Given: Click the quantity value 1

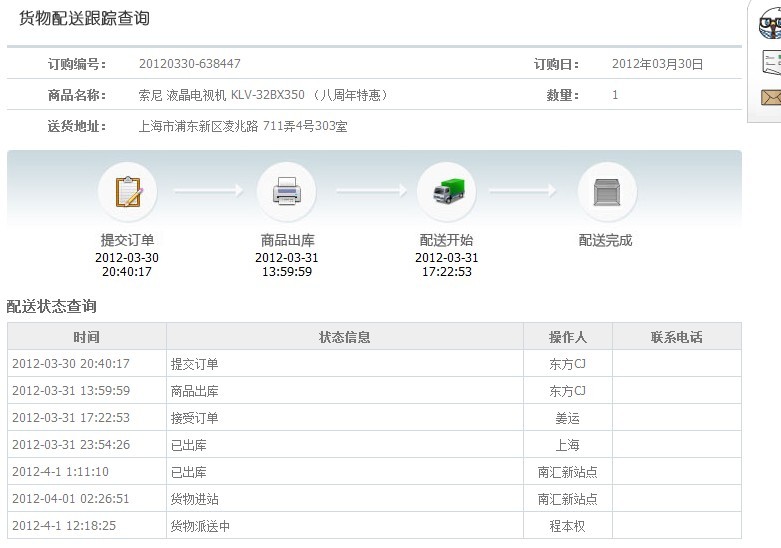Looking at the screenshot, I should coord(615,95).
